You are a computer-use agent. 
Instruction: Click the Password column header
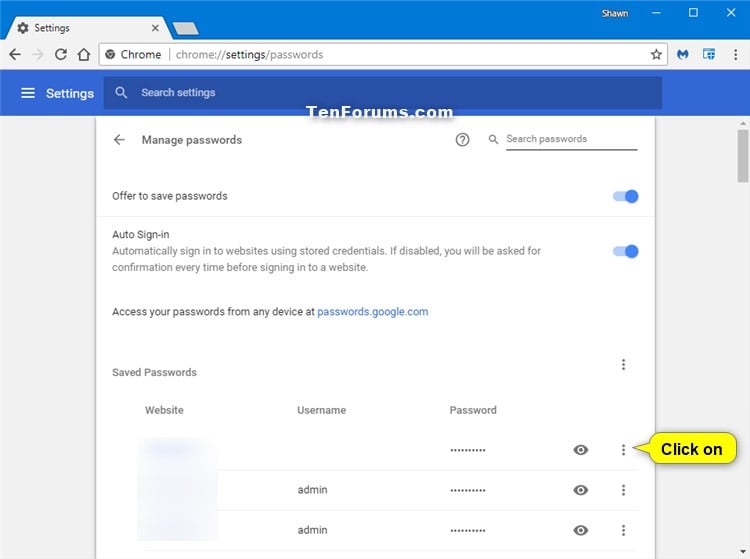(x=473, y=410)
